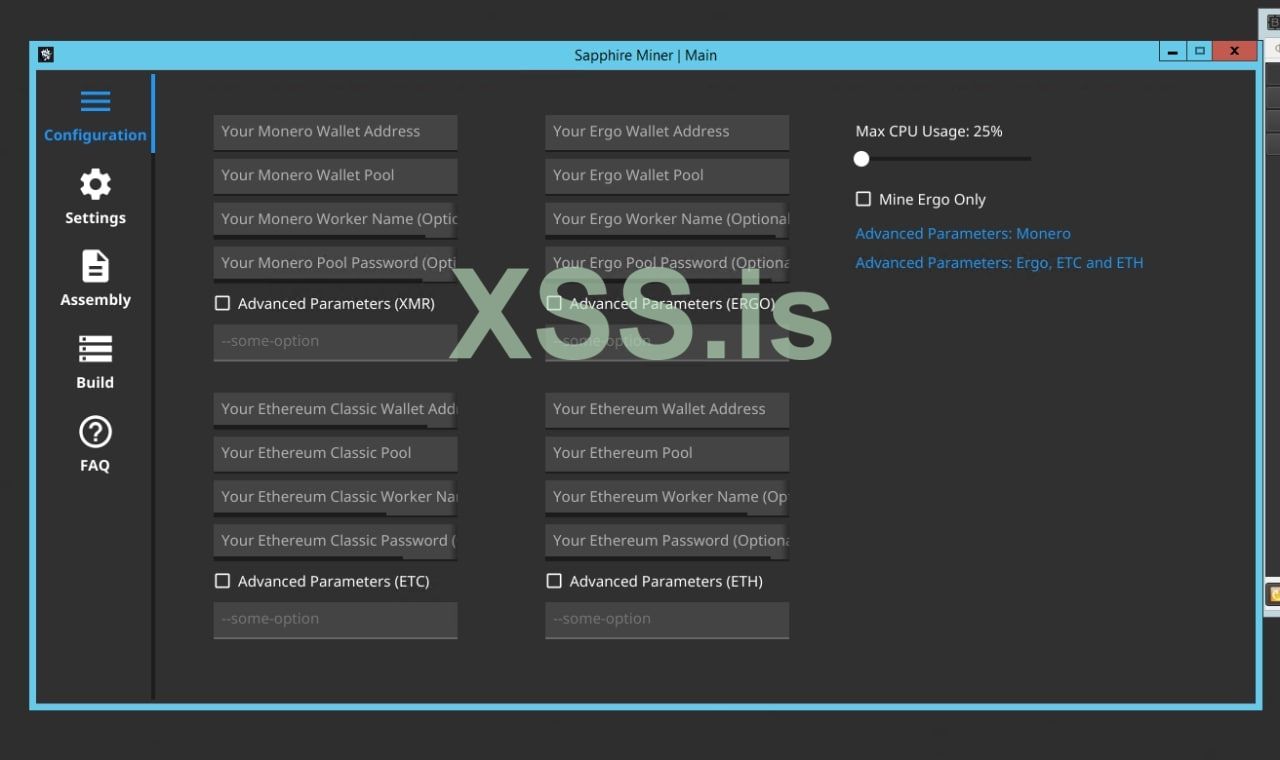Minimize the Sapphire Miner window
The image size is (1280, 760).
pyautogui.click(x=1173, y=51)
